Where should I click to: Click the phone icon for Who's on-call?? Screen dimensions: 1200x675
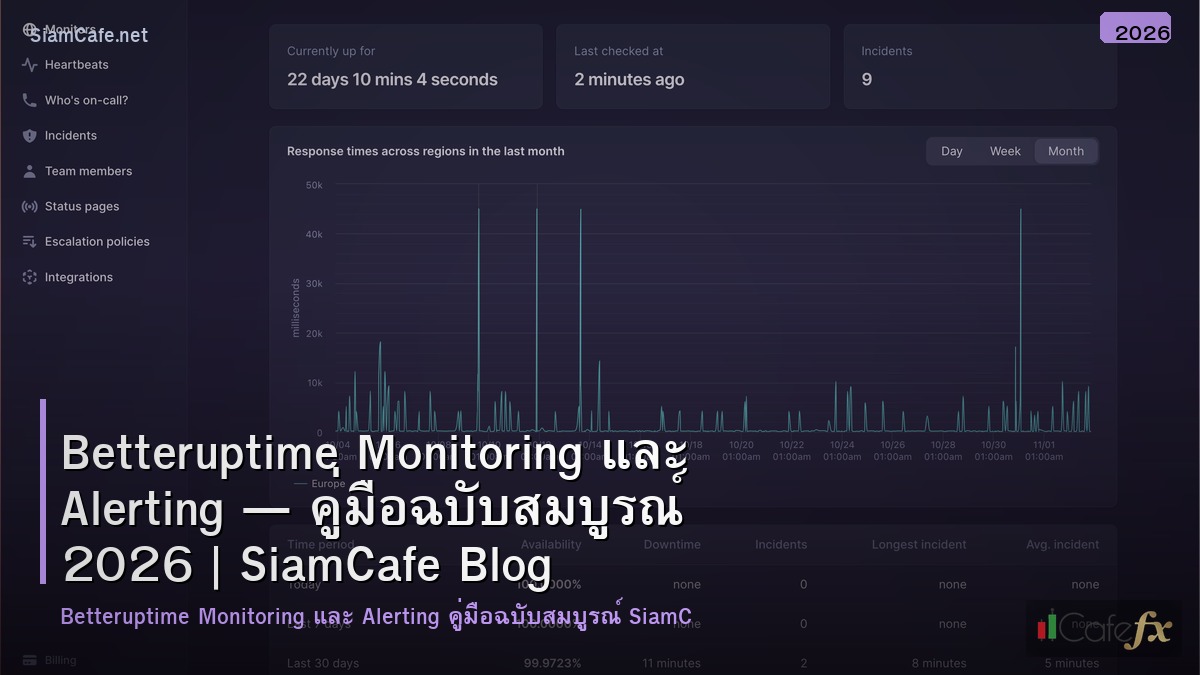point(28,100)
